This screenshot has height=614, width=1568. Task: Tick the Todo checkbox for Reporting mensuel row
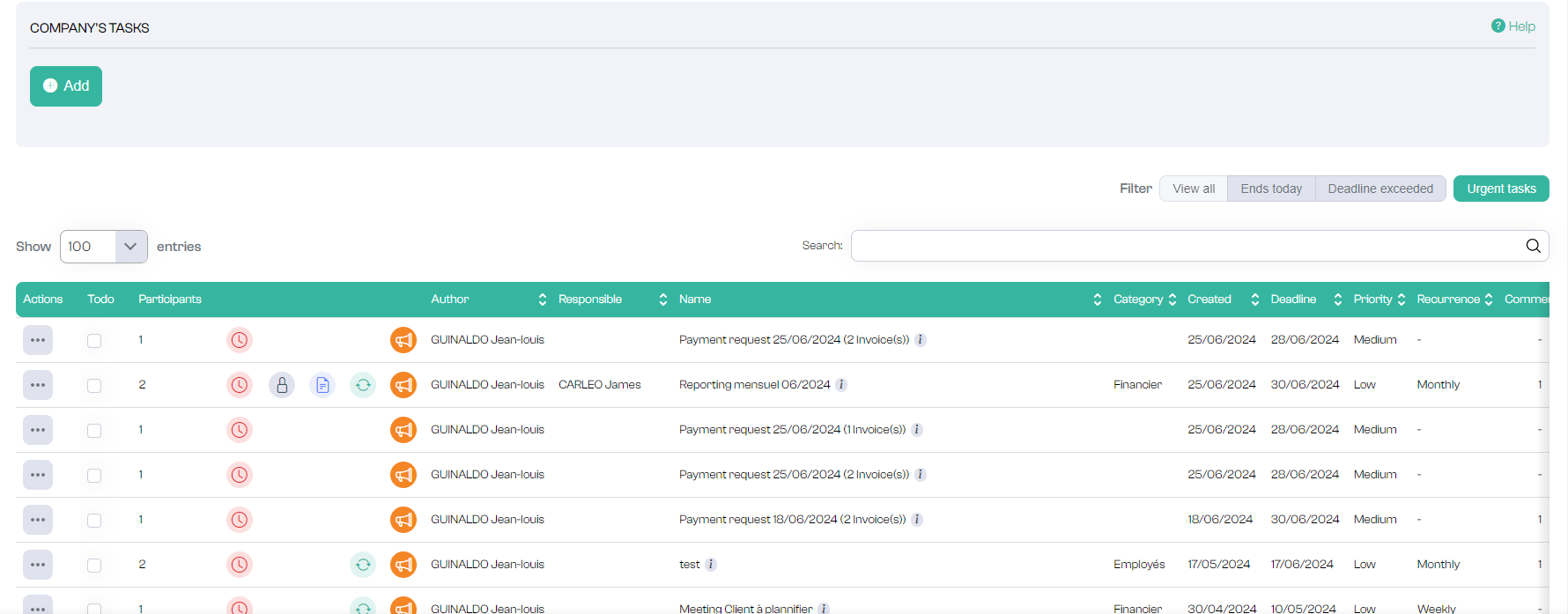[x=94, y=386]
